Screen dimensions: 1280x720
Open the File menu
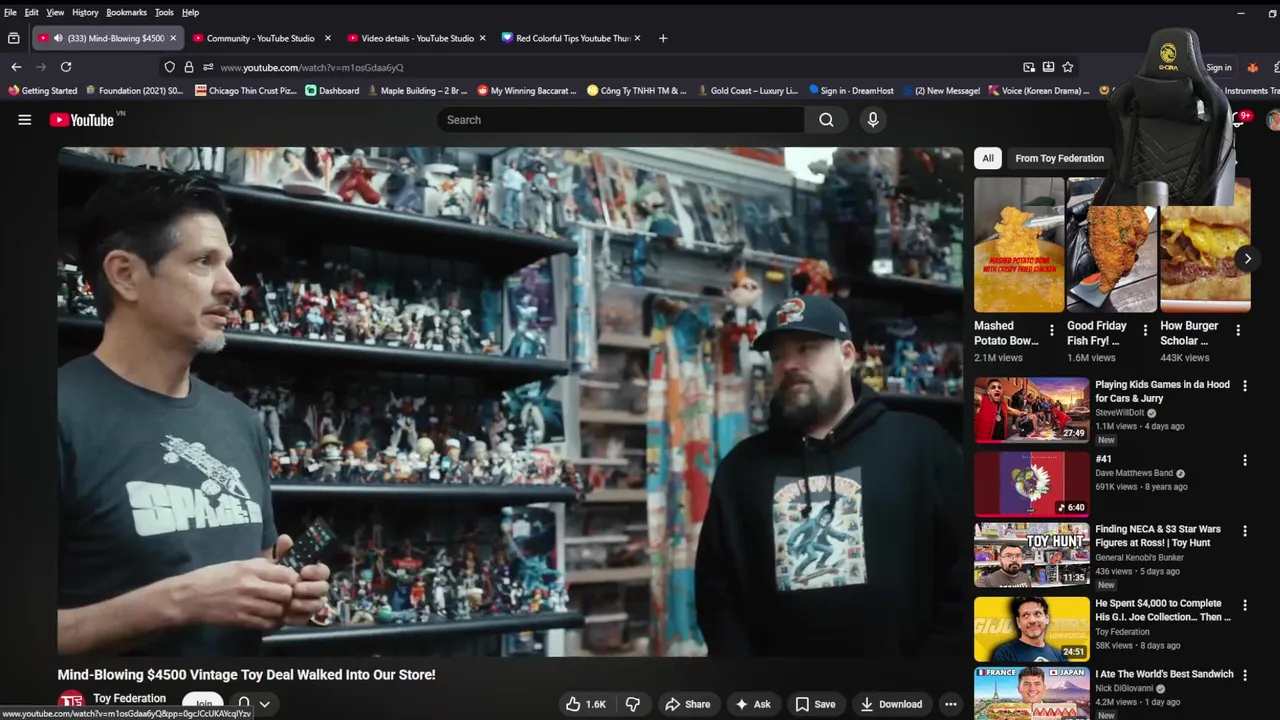point(10,12)
